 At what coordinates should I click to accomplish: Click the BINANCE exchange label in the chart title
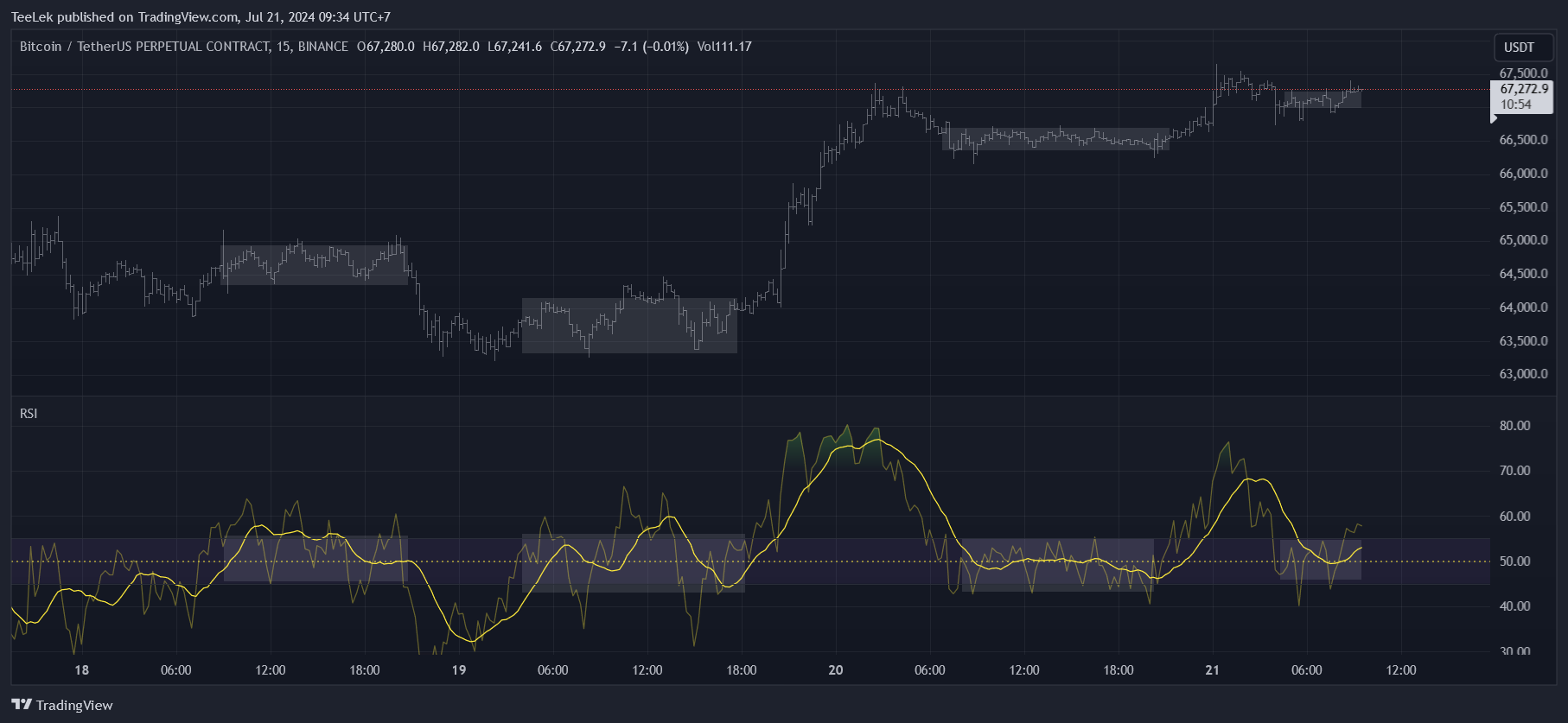point(322,47)
